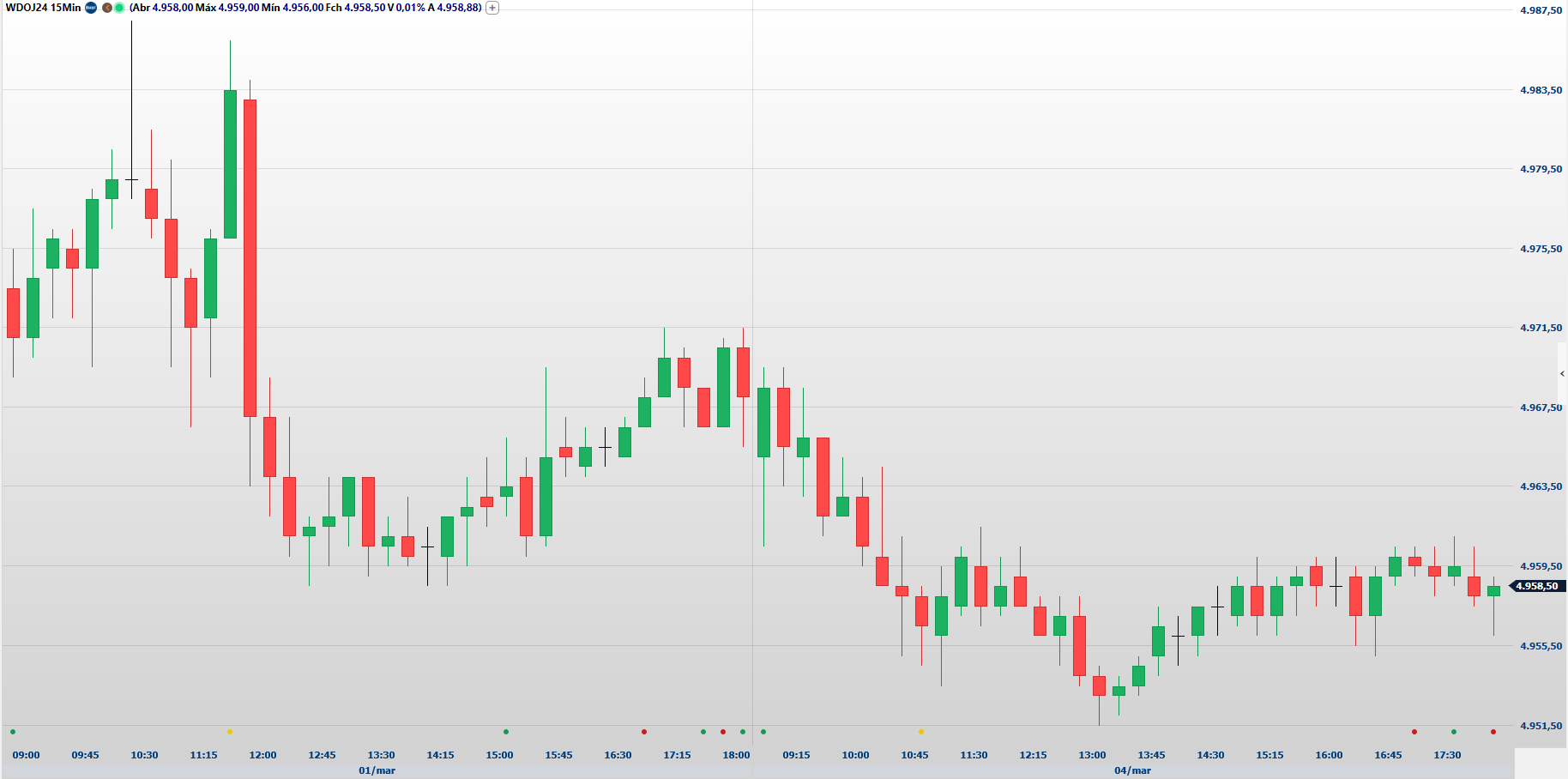This screenshot has height=779, width=1568.
Task: Click the BMF exchange icon beside WDOJ24
Action: pyautogui.click(x=91, y=8)
